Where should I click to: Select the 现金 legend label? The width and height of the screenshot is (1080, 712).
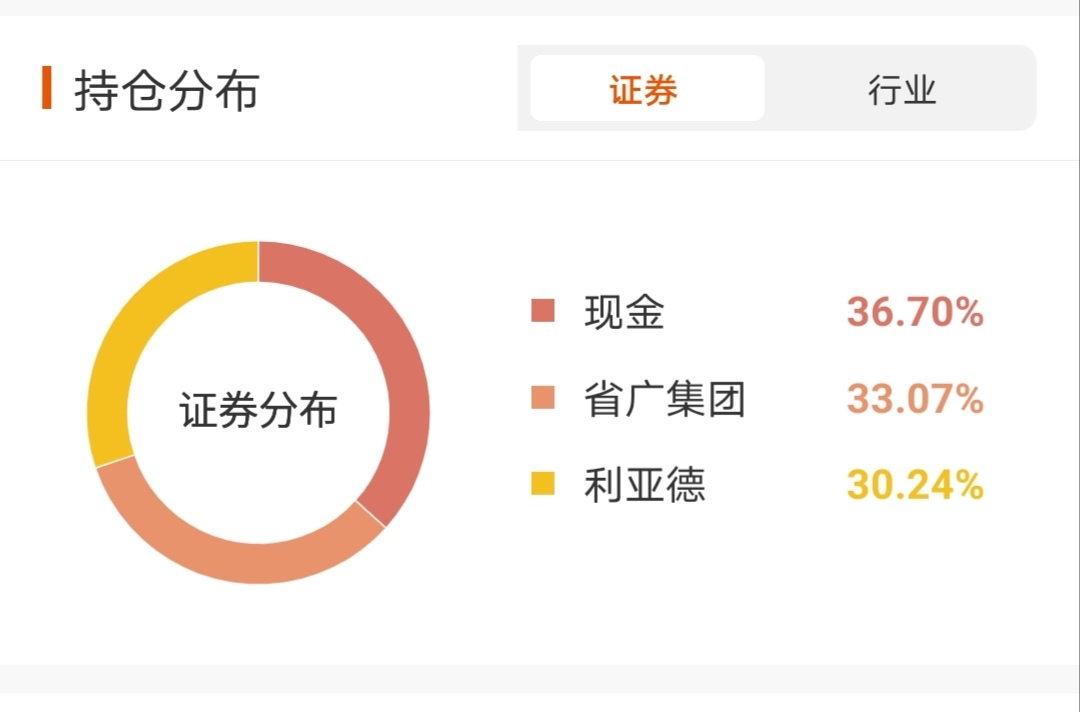[624, 312]
